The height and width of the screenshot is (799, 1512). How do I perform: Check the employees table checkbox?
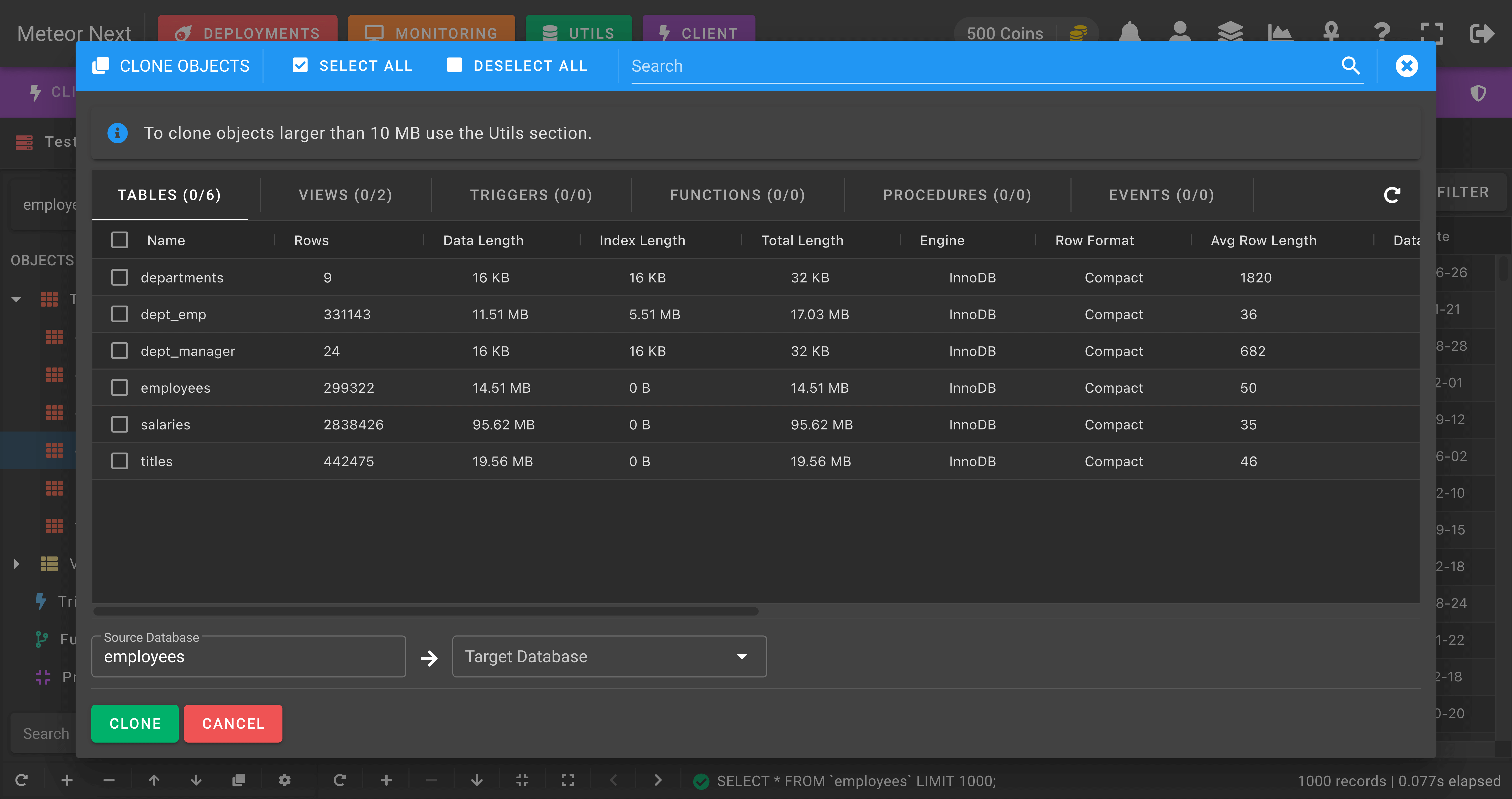coord(120,387)
